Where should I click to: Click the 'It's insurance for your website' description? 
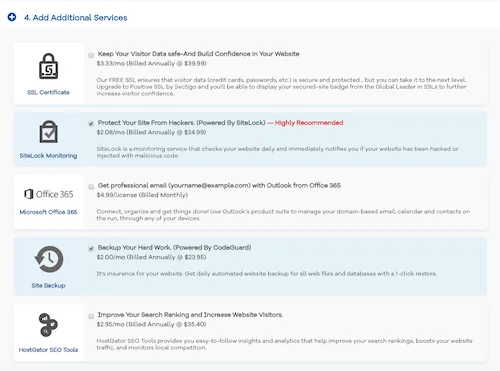pos(267,274)
